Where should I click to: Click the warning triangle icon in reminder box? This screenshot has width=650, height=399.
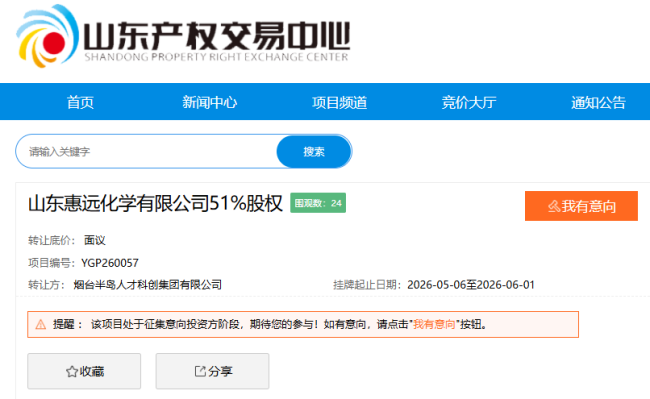click(x=41, y=324)
